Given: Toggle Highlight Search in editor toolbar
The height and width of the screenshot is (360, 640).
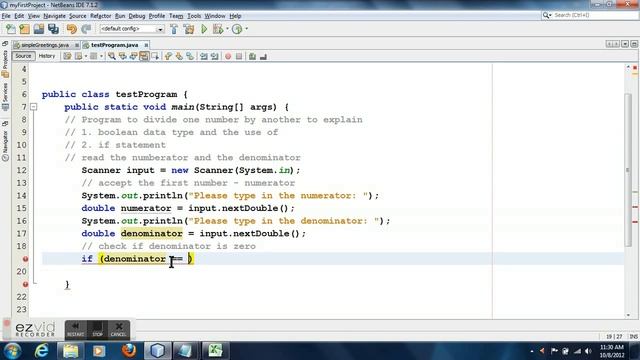Looking at the screenshot, I should click(144, 56).
